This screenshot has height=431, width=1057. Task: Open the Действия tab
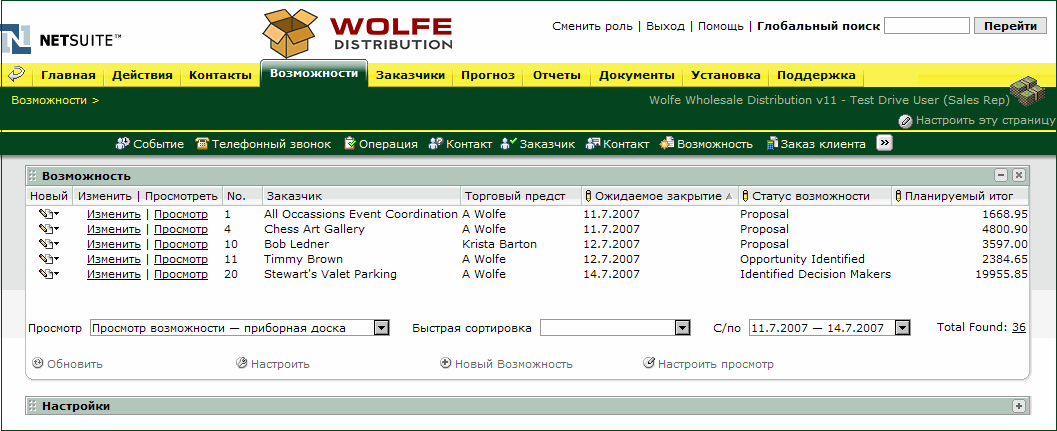click(x=142, y=76)
